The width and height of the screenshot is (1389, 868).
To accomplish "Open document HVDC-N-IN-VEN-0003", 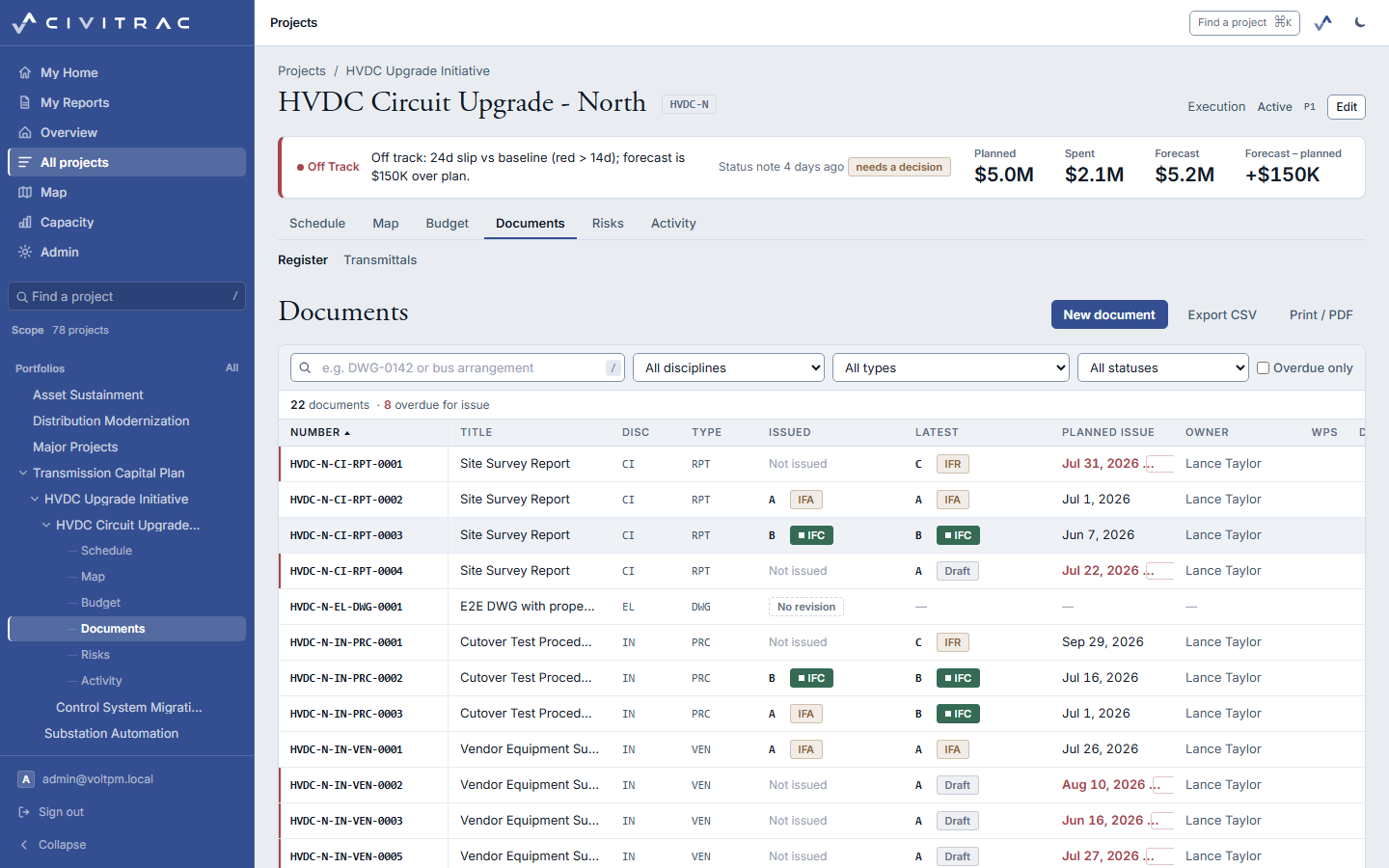I will pyautogui.click(x=346, y=821).
